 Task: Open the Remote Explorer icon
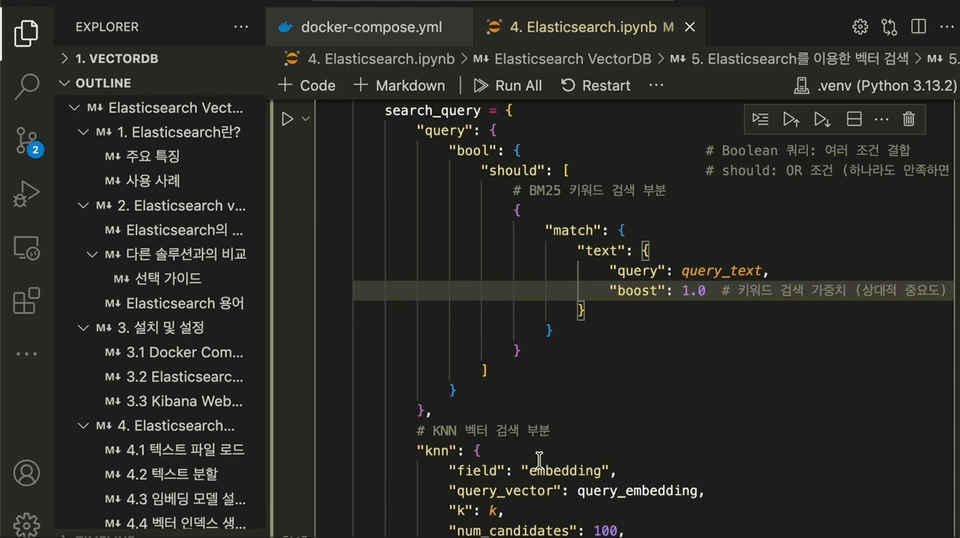click(x=27, y=247)
